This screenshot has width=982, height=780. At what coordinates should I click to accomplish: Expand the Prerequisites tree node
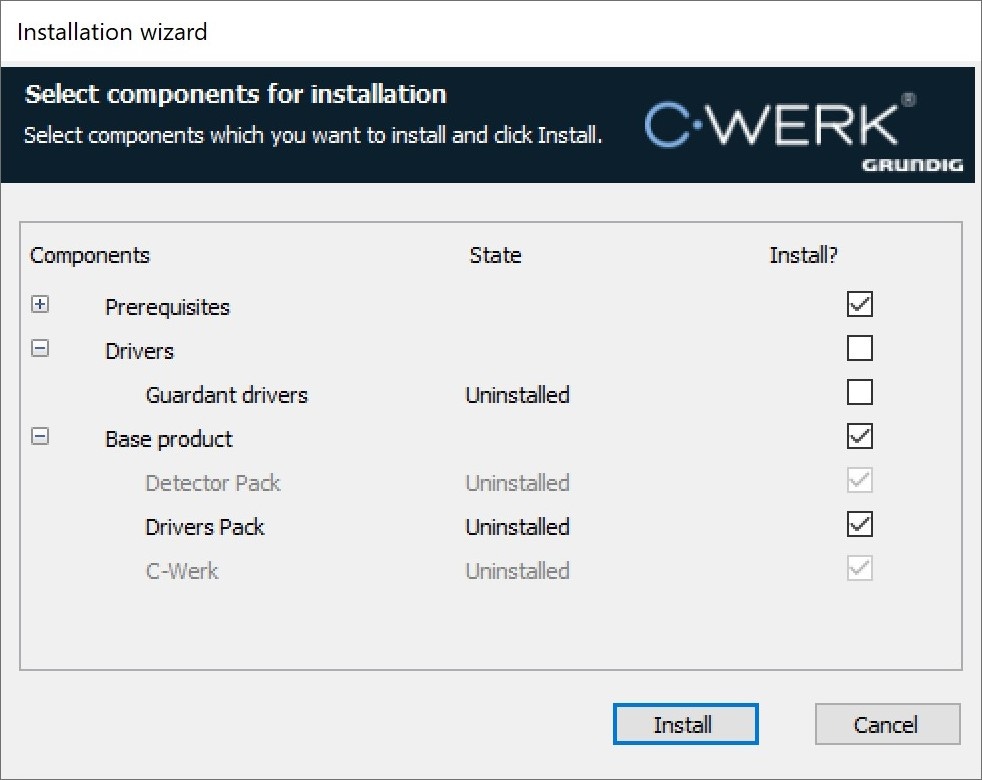40,305
